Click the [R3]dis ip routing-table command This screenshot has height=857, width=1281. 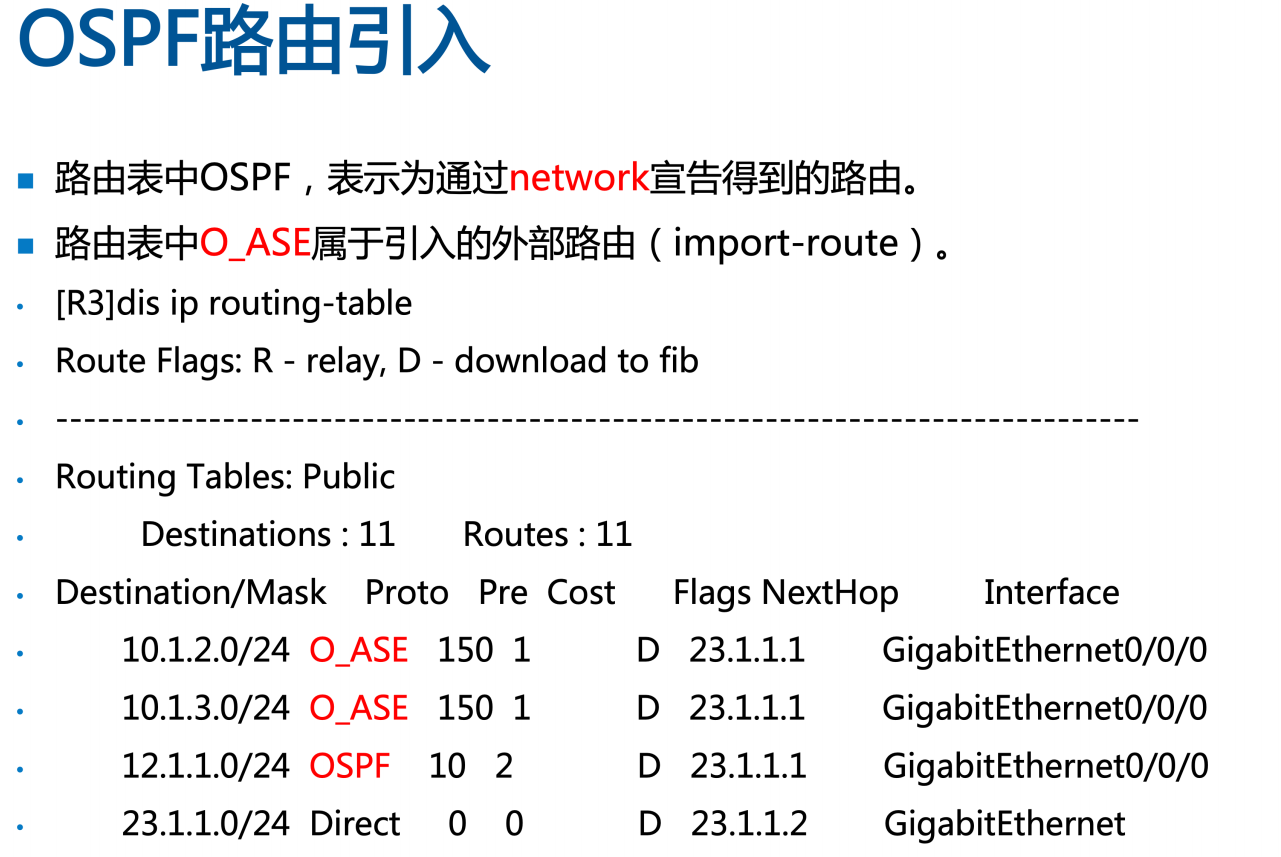[x=233, y=303]
